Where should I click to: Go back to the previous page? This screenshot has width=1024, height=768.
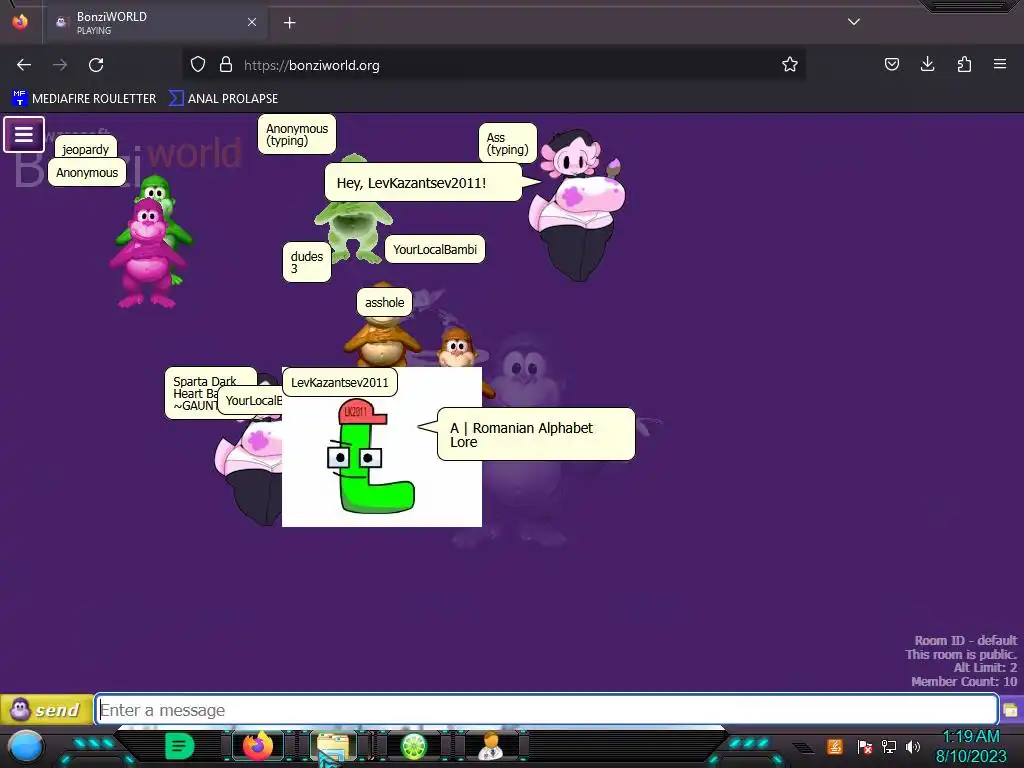[x=24, y=65]
